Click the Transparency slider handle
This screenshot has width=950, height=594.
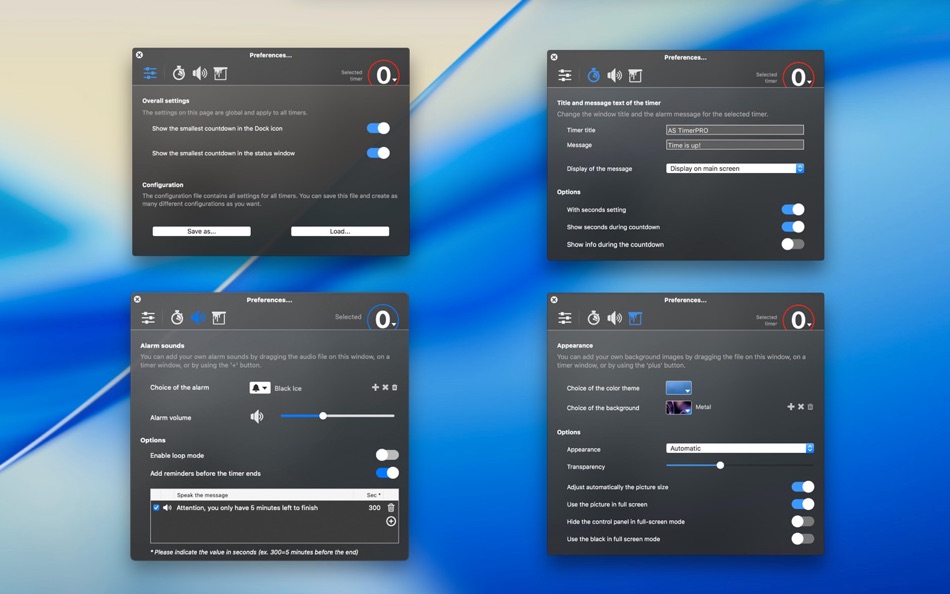720,466
